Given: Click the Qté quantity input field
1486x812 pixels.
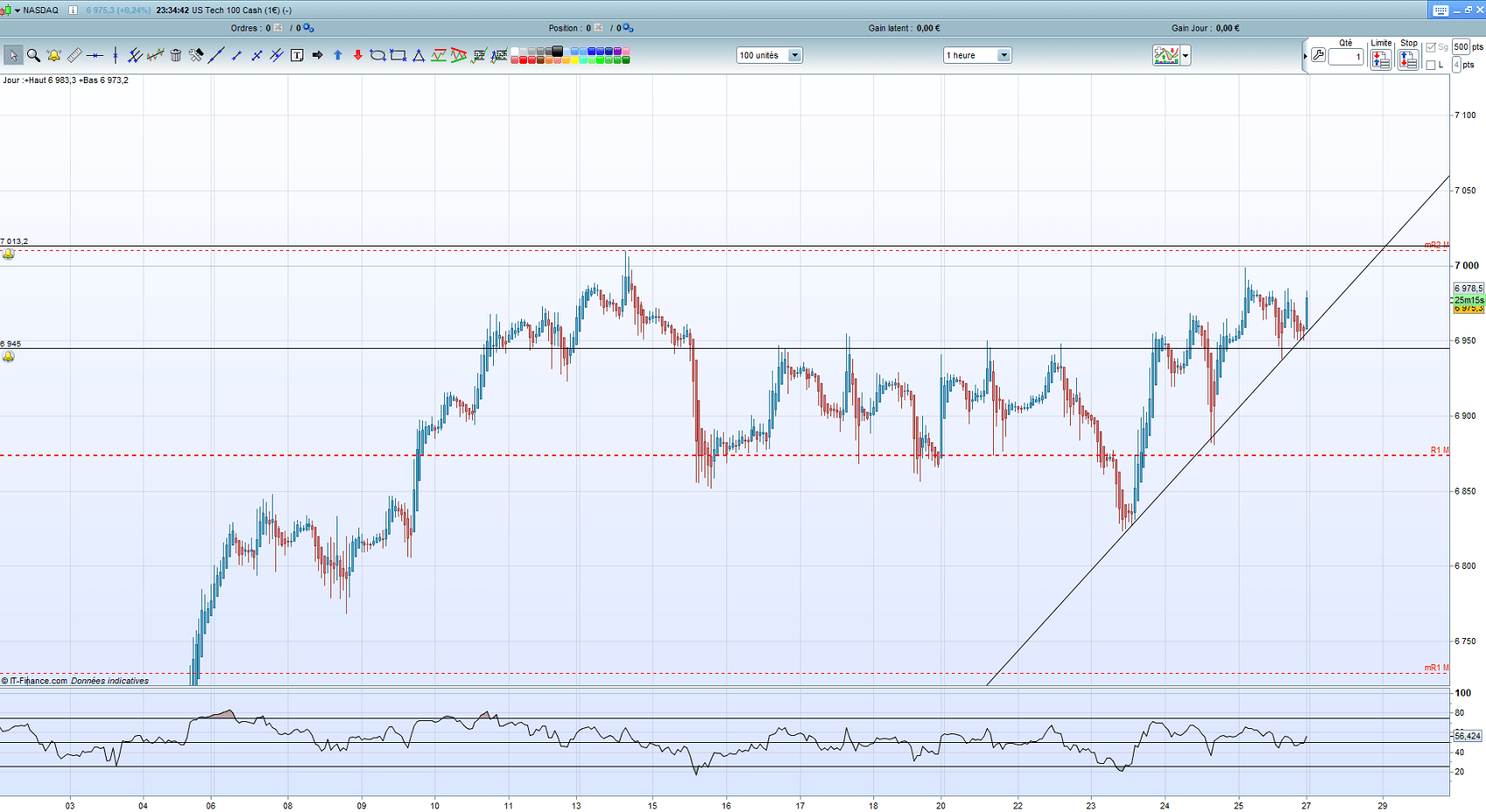Looking at the screenshot, I should click(x=1346, y=57).
